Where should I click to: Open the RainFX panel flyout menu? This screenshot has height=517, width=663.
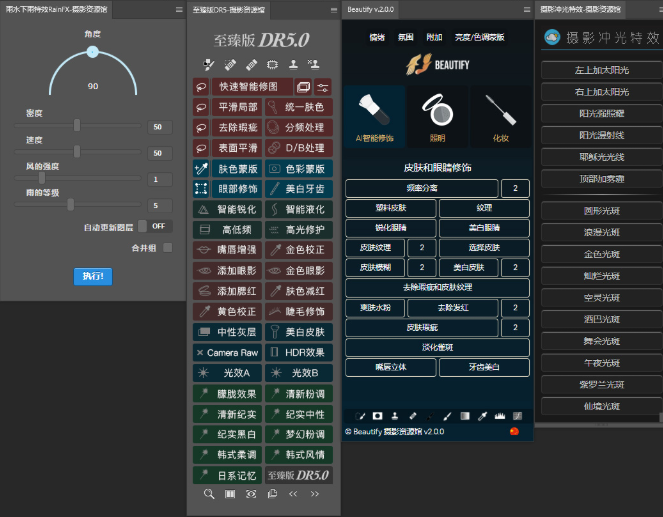(x=179, y=10)
